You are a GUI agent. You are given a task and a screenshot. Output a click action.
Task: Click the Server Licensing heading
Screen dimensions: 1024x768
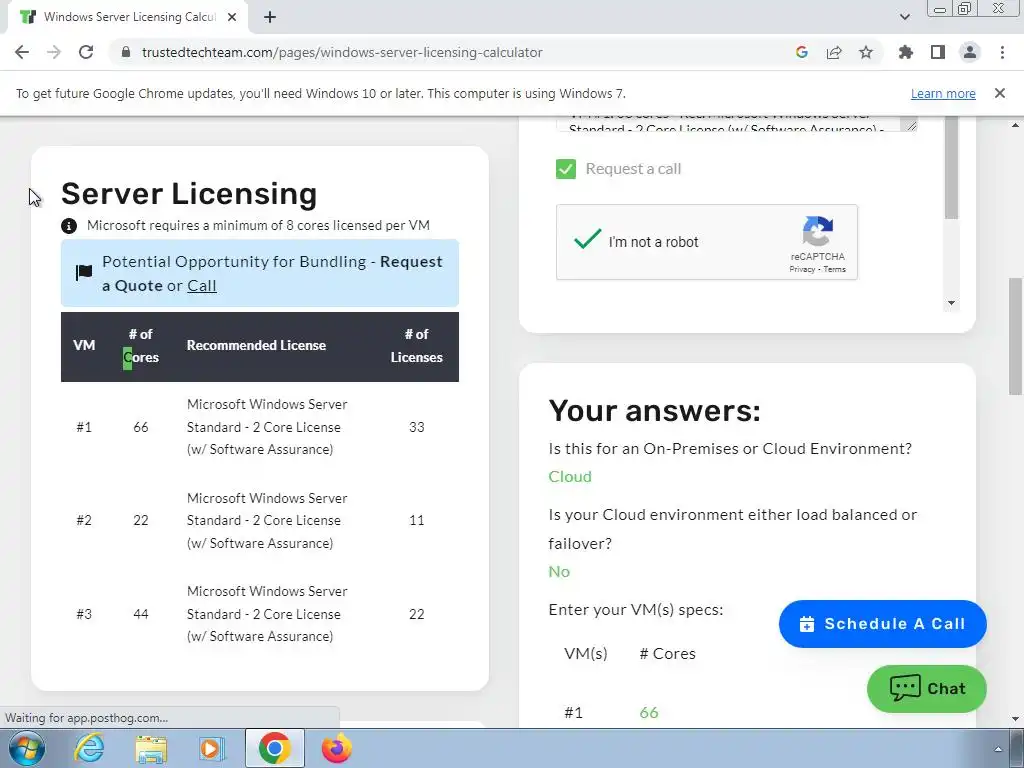[189, 193]
